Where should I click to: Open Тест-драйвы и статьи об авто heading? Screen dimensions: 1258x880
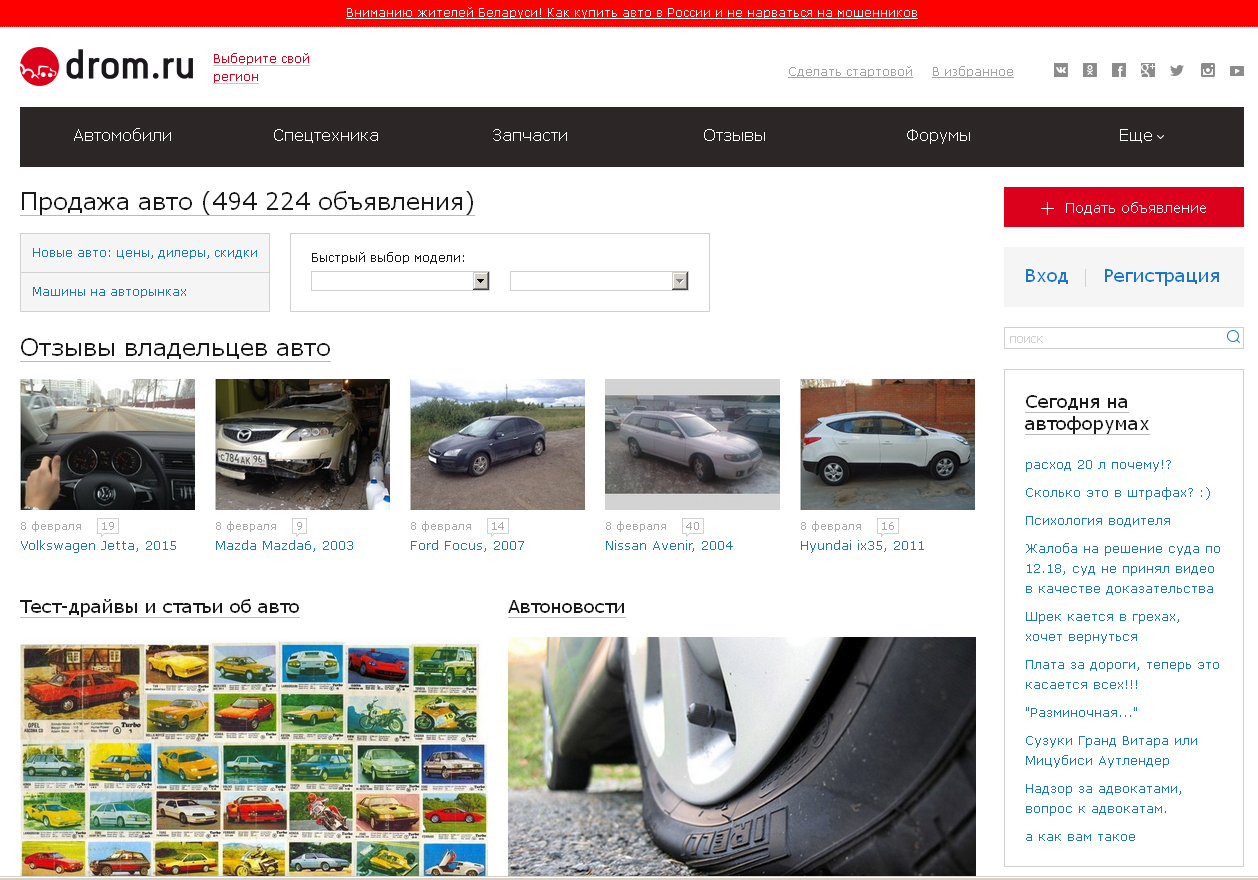pos(160,607)
